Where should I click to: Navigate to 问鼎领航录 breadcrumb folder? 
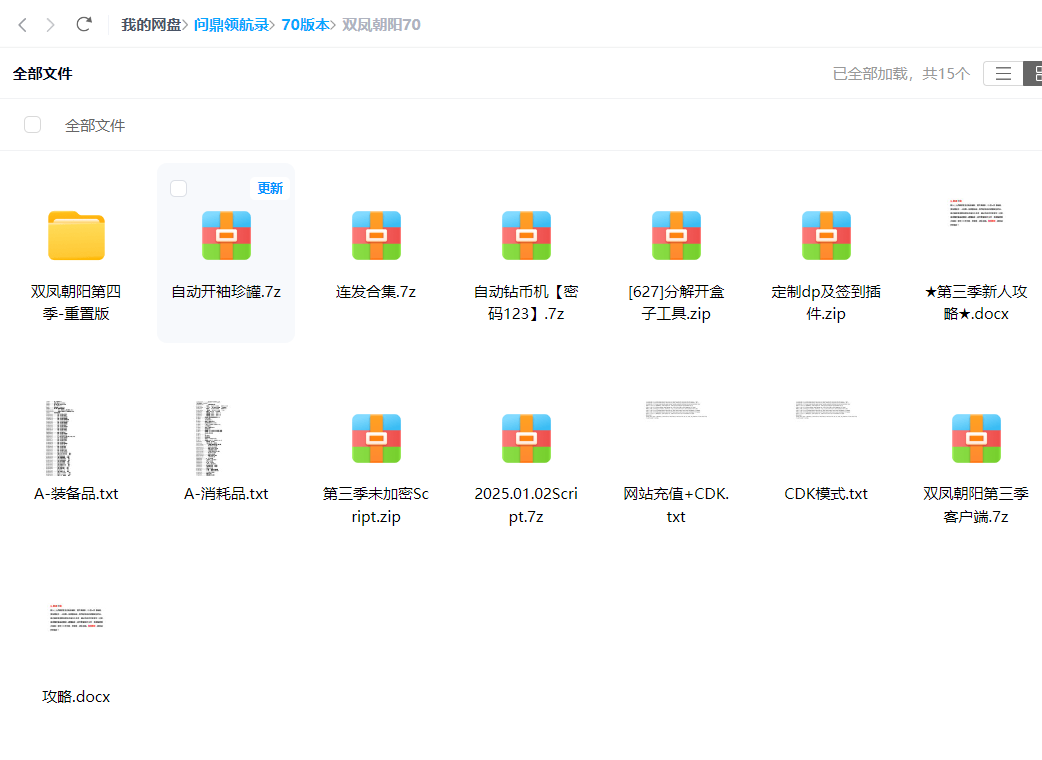click(231, 24)
